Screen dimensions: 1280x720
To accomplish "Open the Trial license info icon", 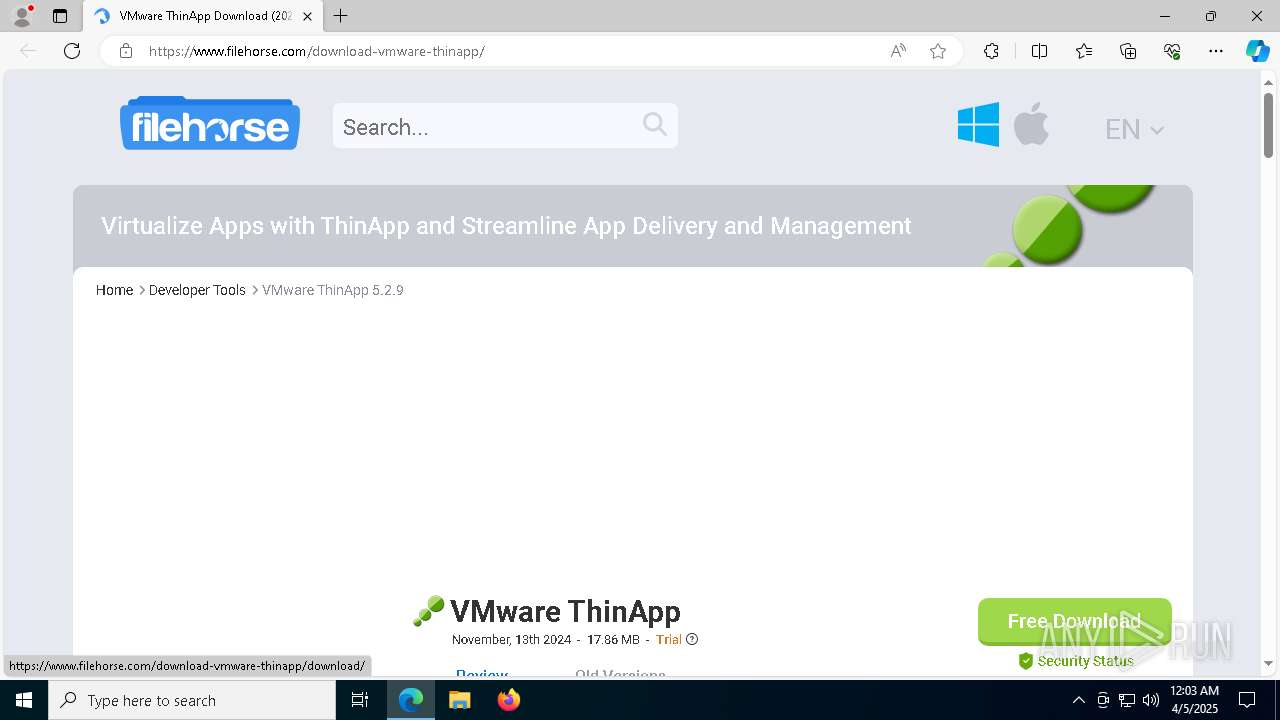I will click(x=692, y=640).
